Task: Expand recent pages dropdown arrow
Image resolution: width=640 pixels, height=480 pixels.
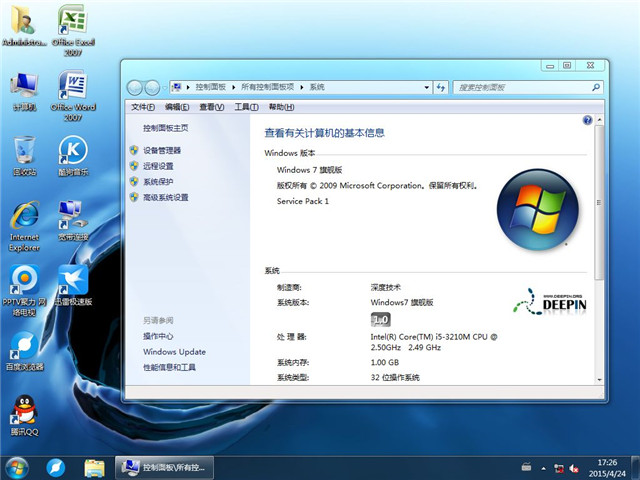Action: [x=164, y=87]
